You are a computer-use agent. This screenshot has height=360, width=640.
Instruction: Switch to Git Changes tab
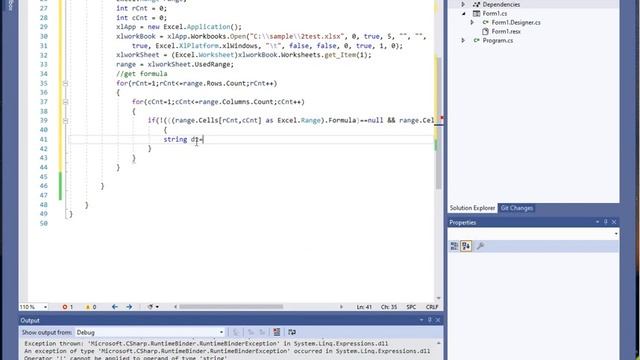tap(517, 208)
